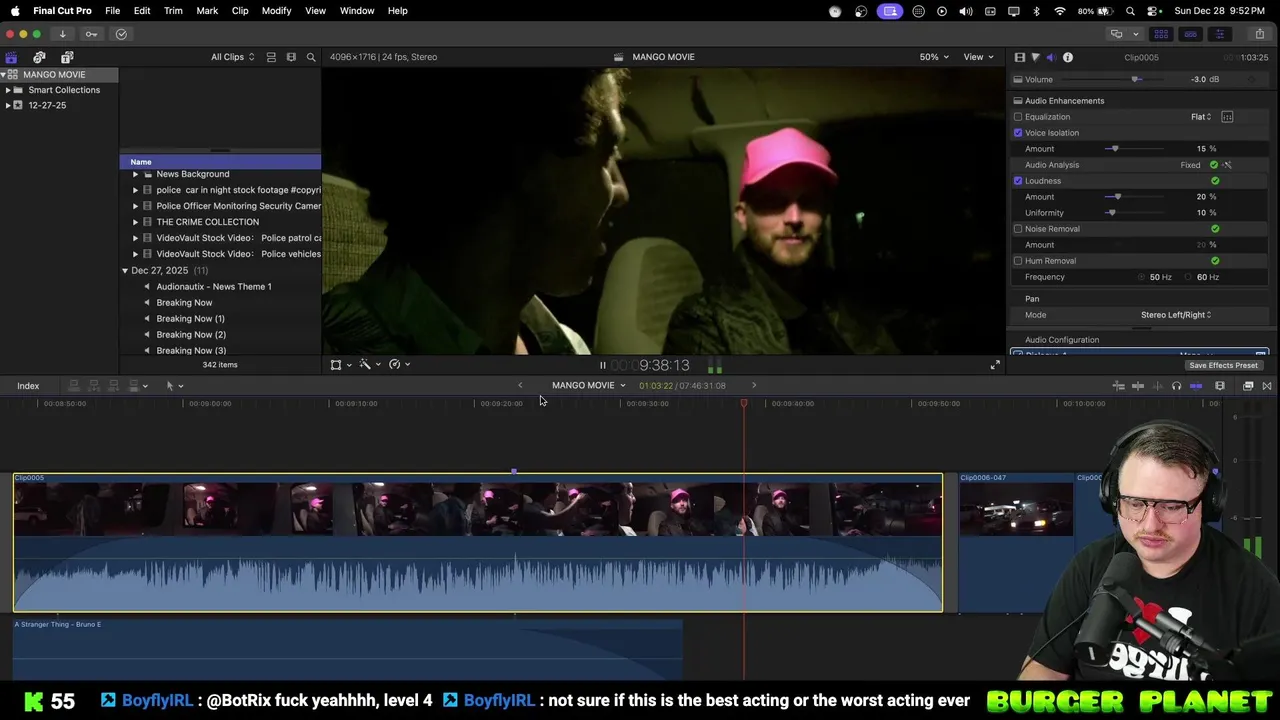The width and height of the screenshot is (1280, 720).
Task: Show the Libraries sidebar clapboard icon
Action: [x=11, y=57]
